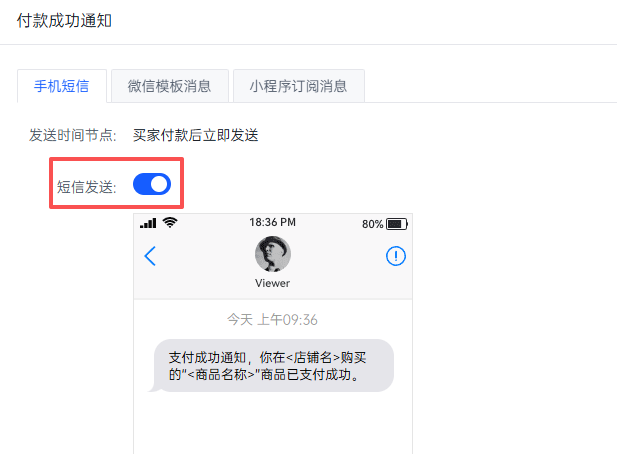
Task: Click the info icon beside Viewer
Action: tap(396, 257)
